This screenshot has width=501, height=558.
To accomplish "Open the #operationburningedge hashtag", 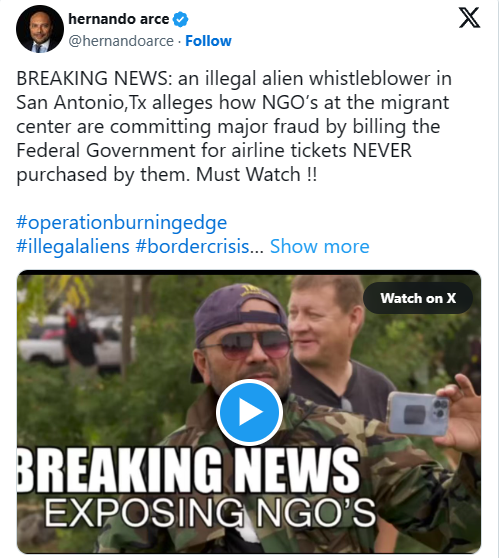I will (x=122, y=223).
